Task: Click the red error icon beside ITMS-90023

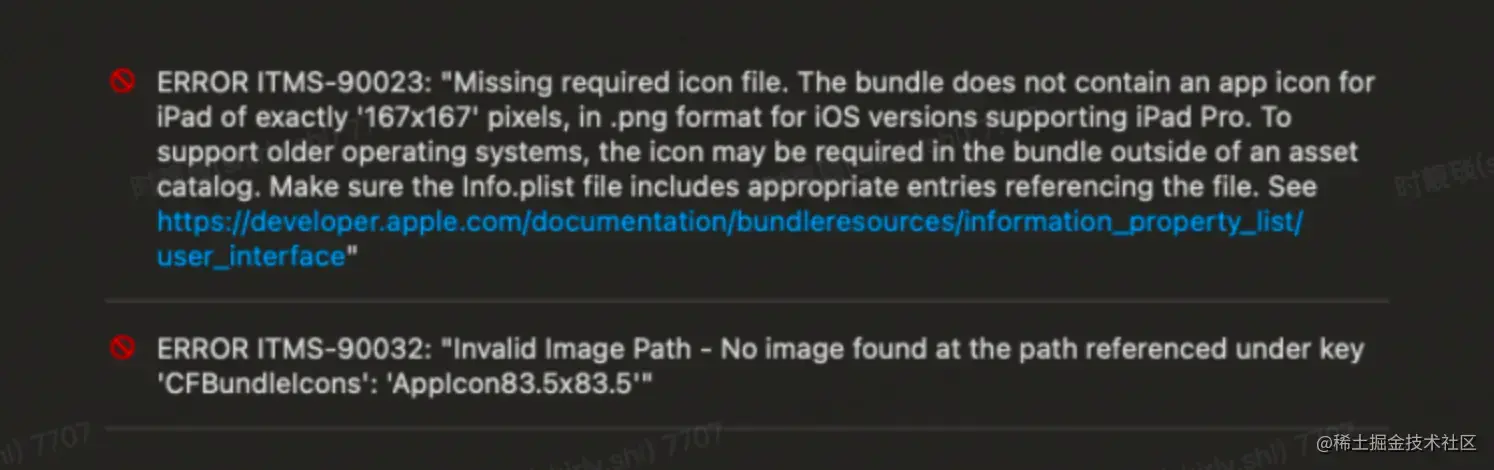Action: click(122, 82)
